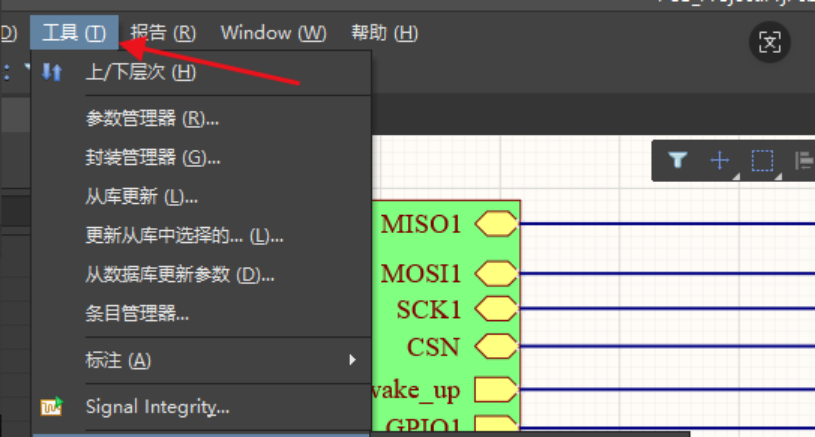This screenshot has width=815, height=437.
Task: Click the up/down hierarchy arrows icon
Action: [x=52, y=72]
